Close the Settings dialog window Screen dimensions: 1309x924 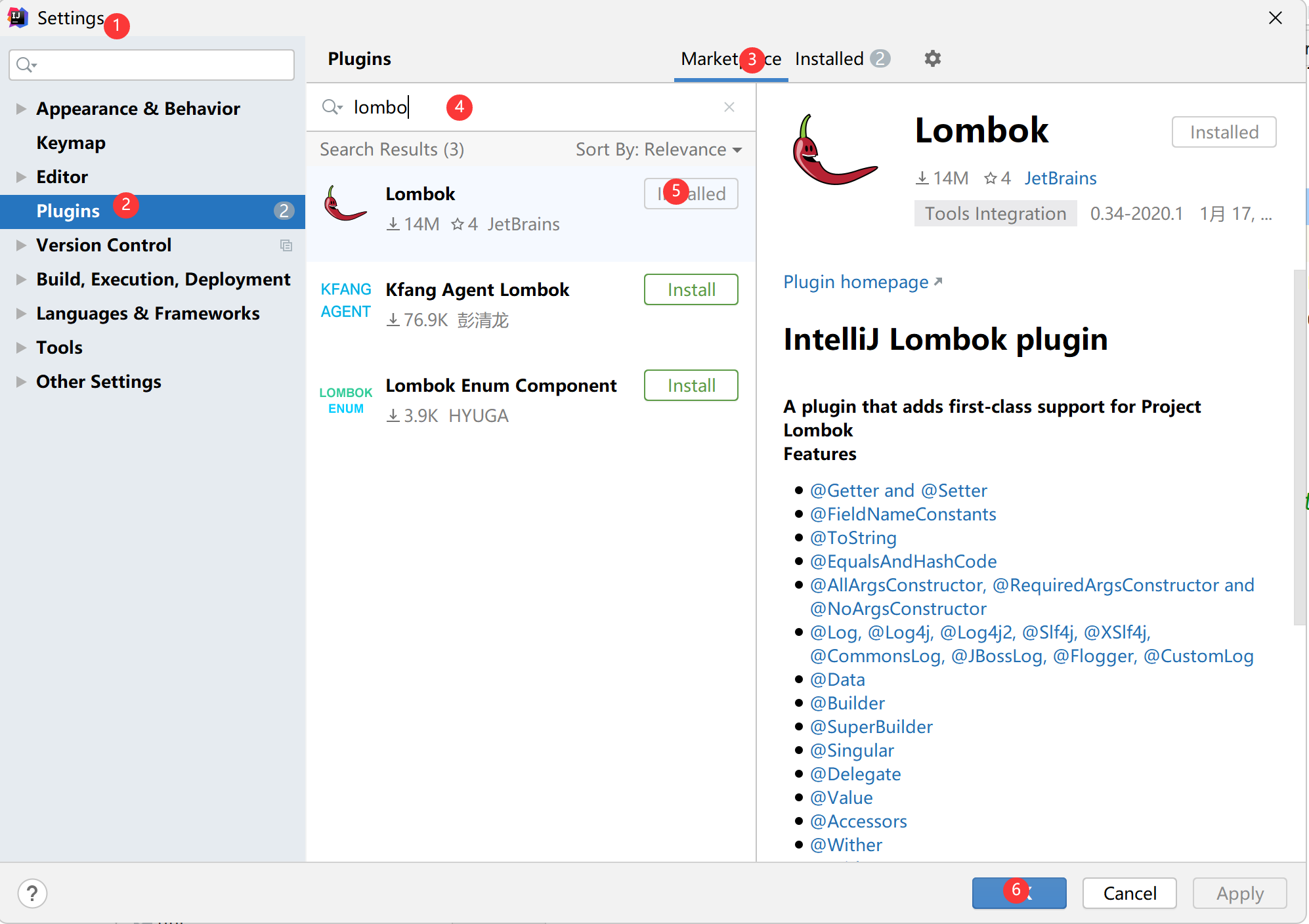coord(1275,18)
